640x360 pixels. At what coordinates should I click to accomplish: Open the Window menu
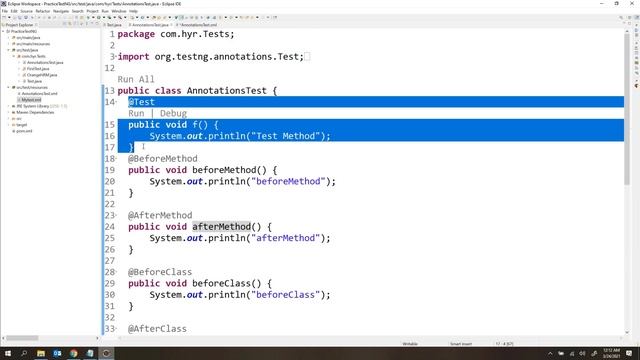(x=119, y=11)
